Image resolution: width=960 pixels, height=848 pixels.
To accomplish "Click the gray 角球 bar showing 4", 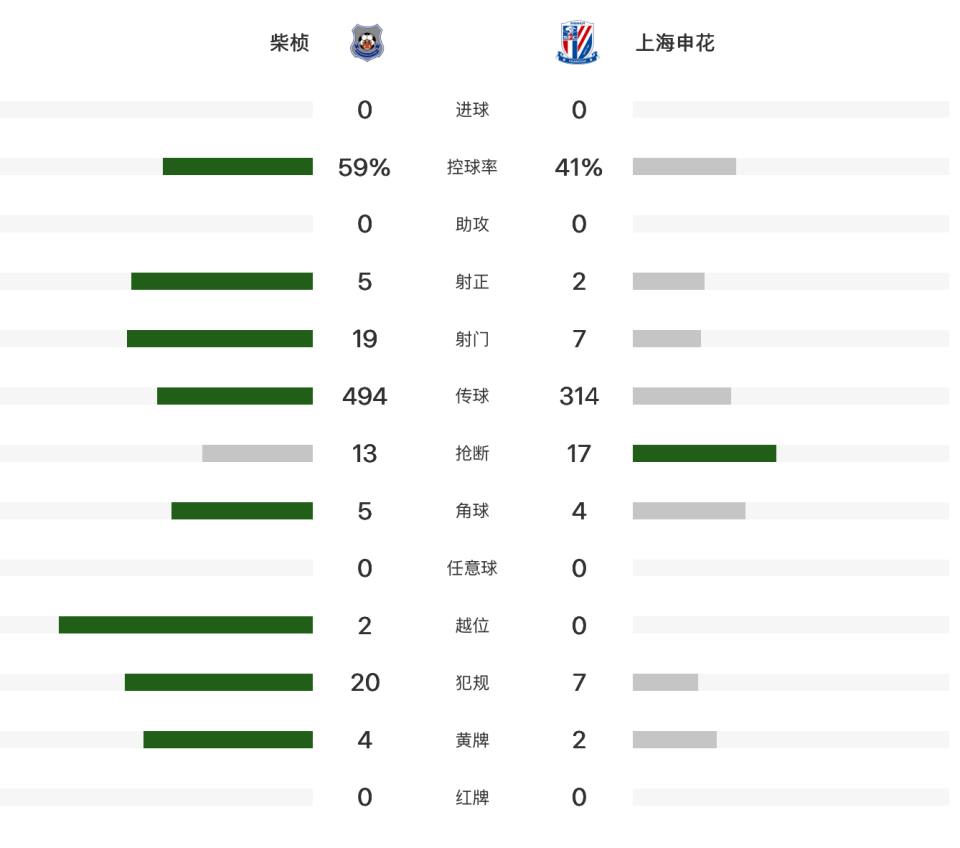I will click(689, 511).
